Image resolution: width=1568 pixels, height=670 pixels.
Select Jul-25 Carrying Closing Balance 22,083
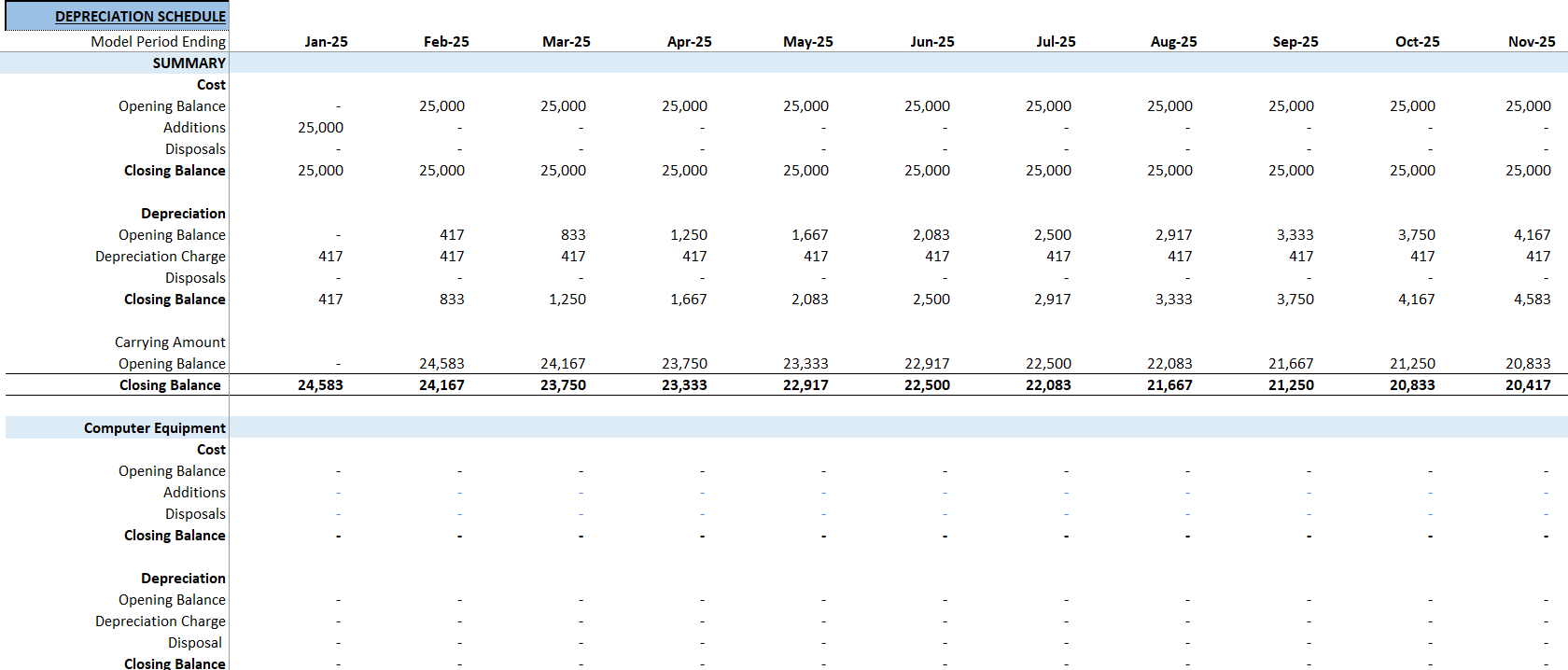[1048, 385]
